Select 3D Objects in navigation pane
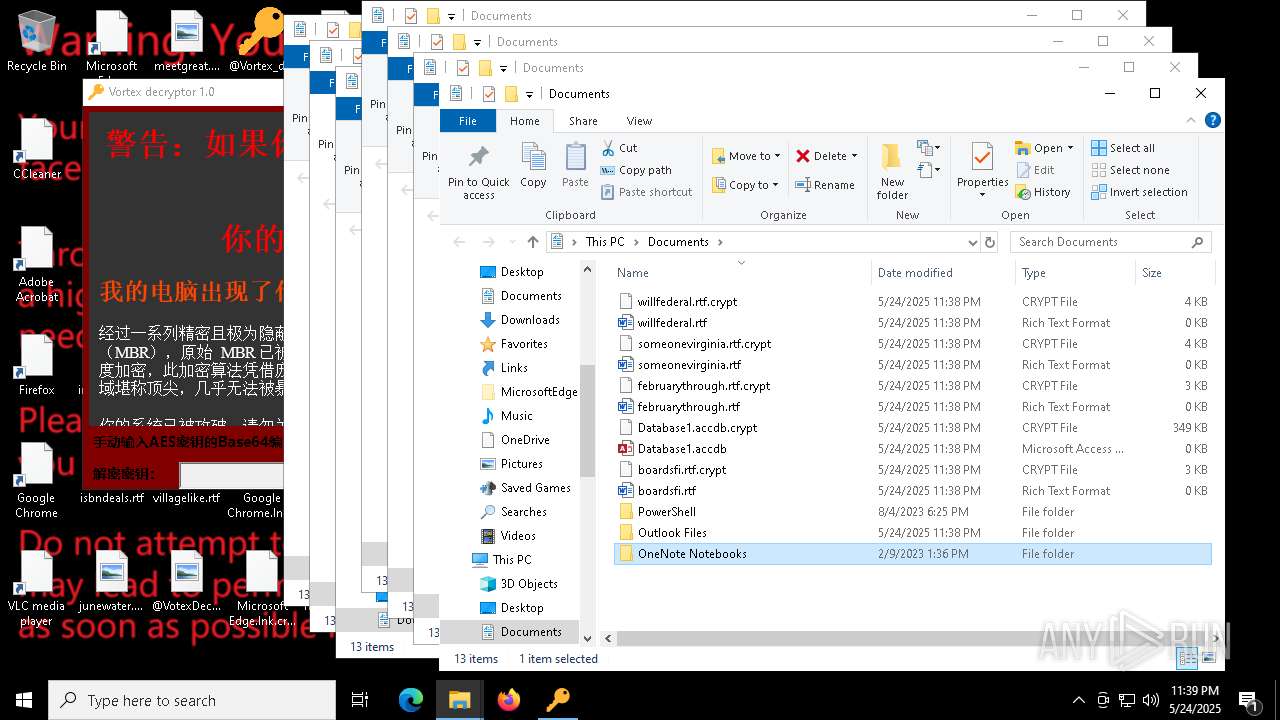 (529, 584)
